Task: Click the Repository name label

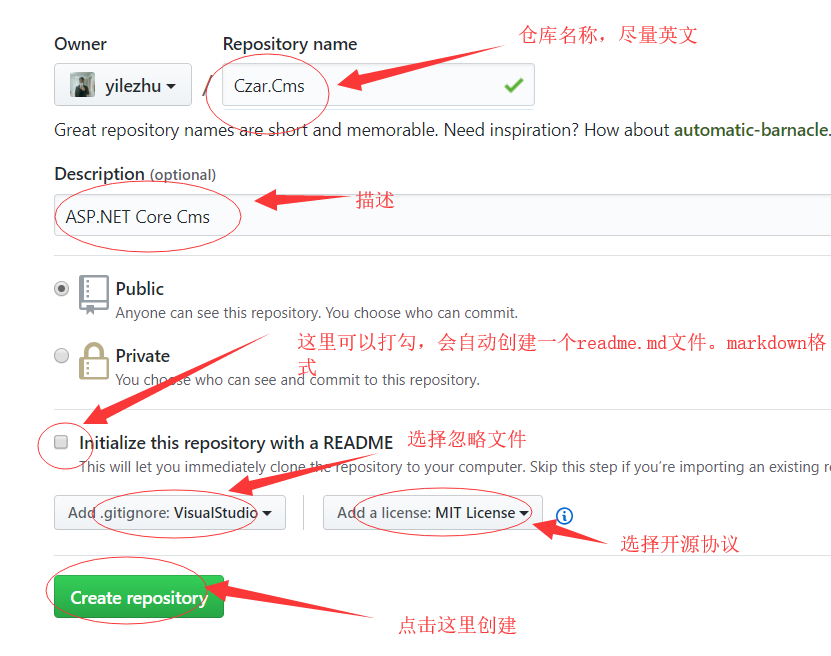Action: [290, 44]
